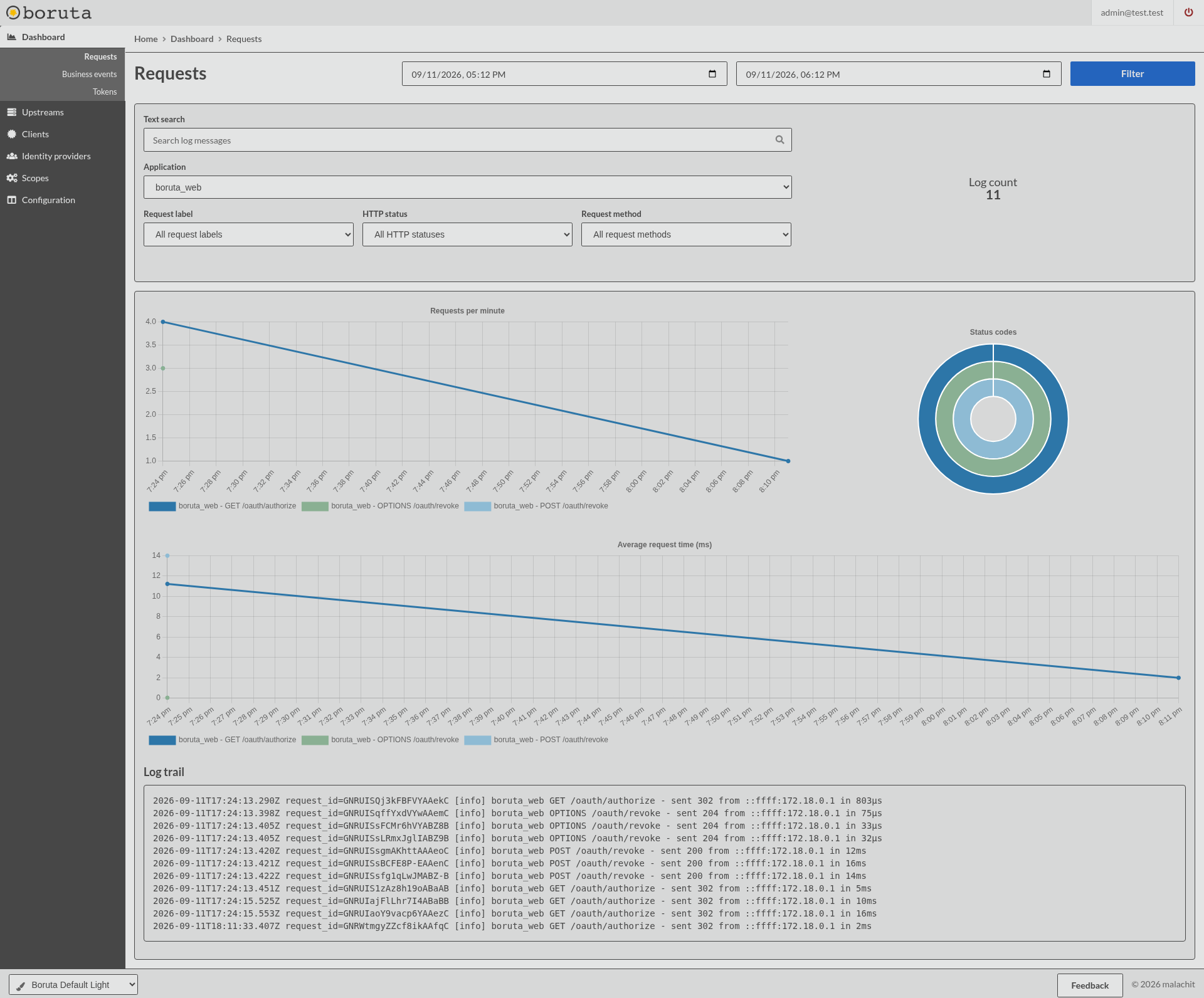1204x998 pixels.
Task: Click the Dashboard chart icon in sidebar
Action: [x=11, y=37]
